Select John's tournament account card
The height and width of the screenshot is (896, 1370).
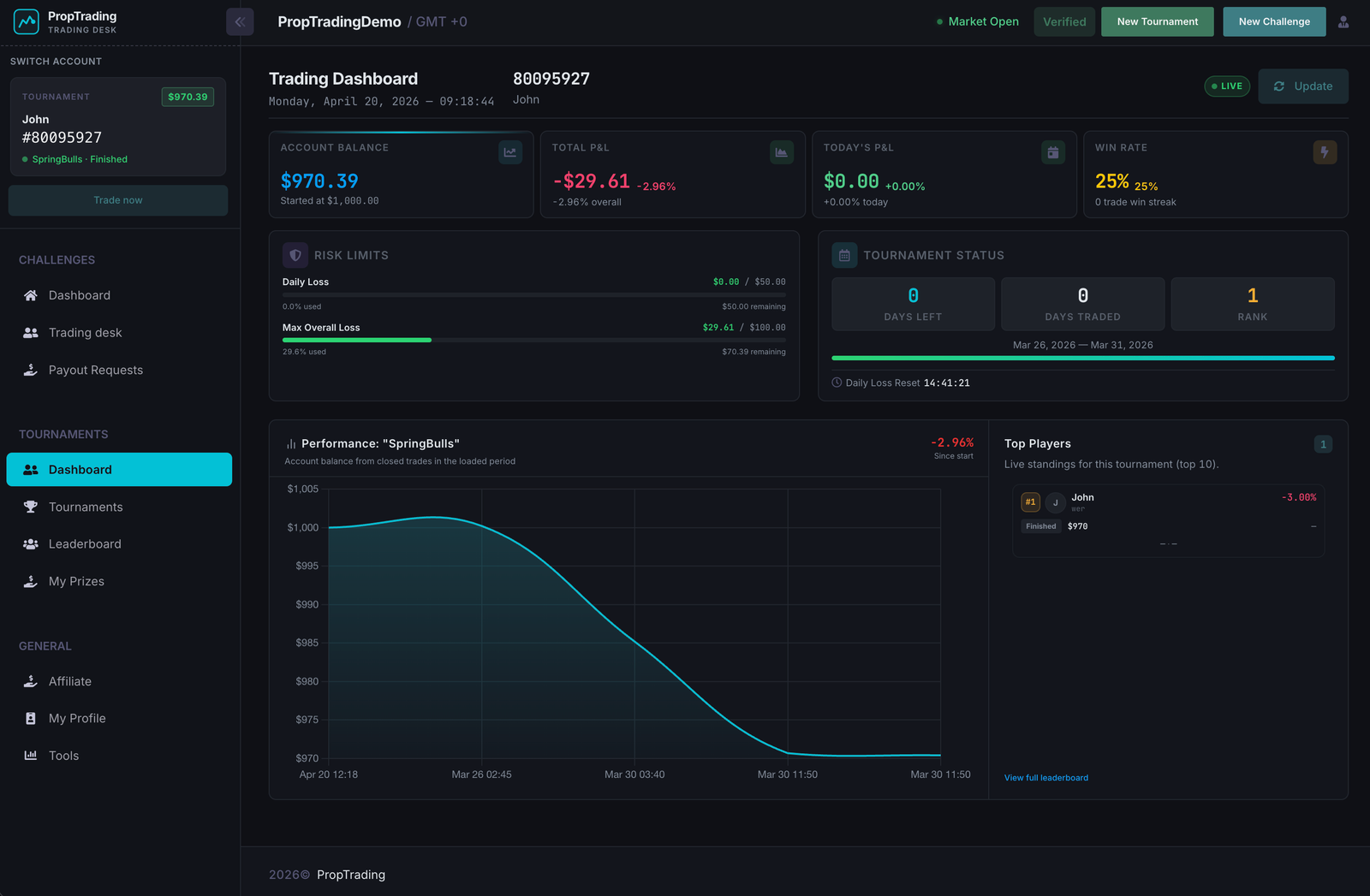pyautogui.click(x=118, y=127)
